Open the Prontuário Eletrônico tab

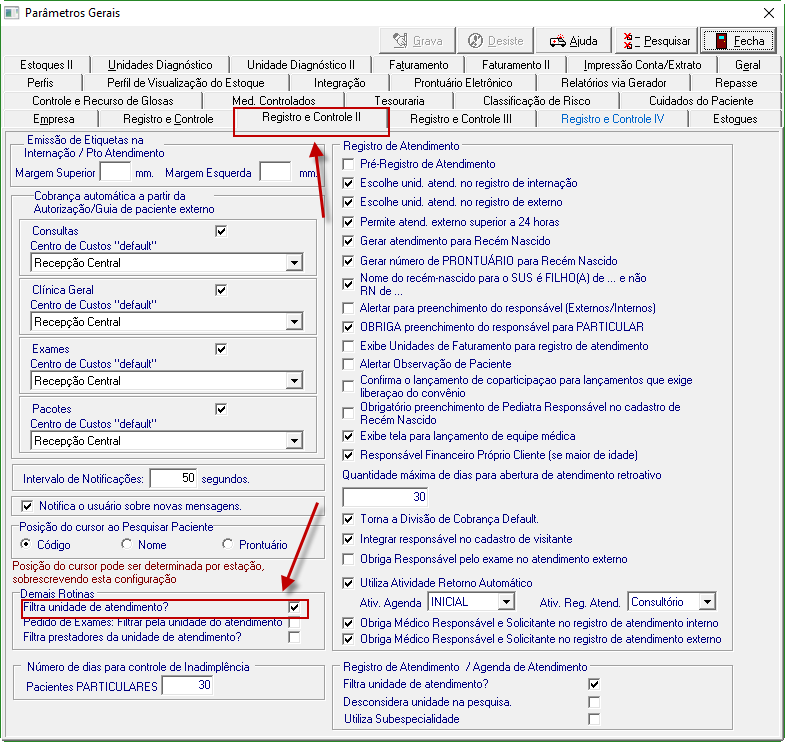[463, 83]
